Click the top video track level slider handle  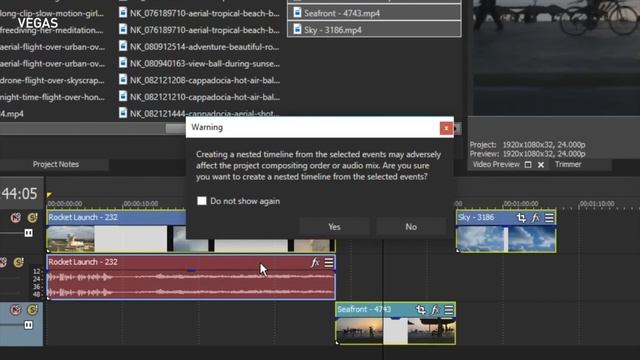pos(28,233)
